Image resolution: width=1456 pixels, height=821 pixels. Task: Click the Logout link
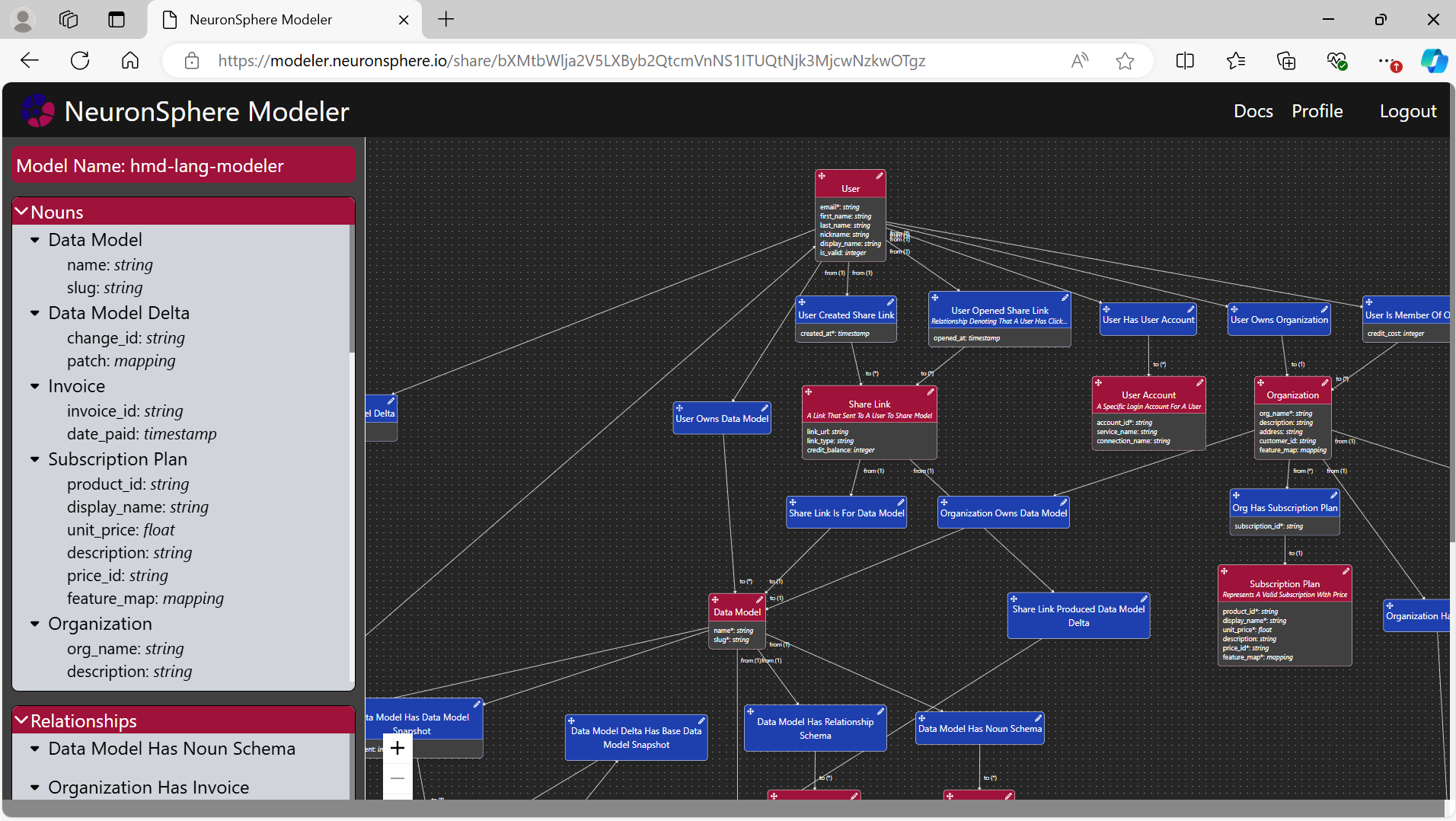tap(1407, 111)
